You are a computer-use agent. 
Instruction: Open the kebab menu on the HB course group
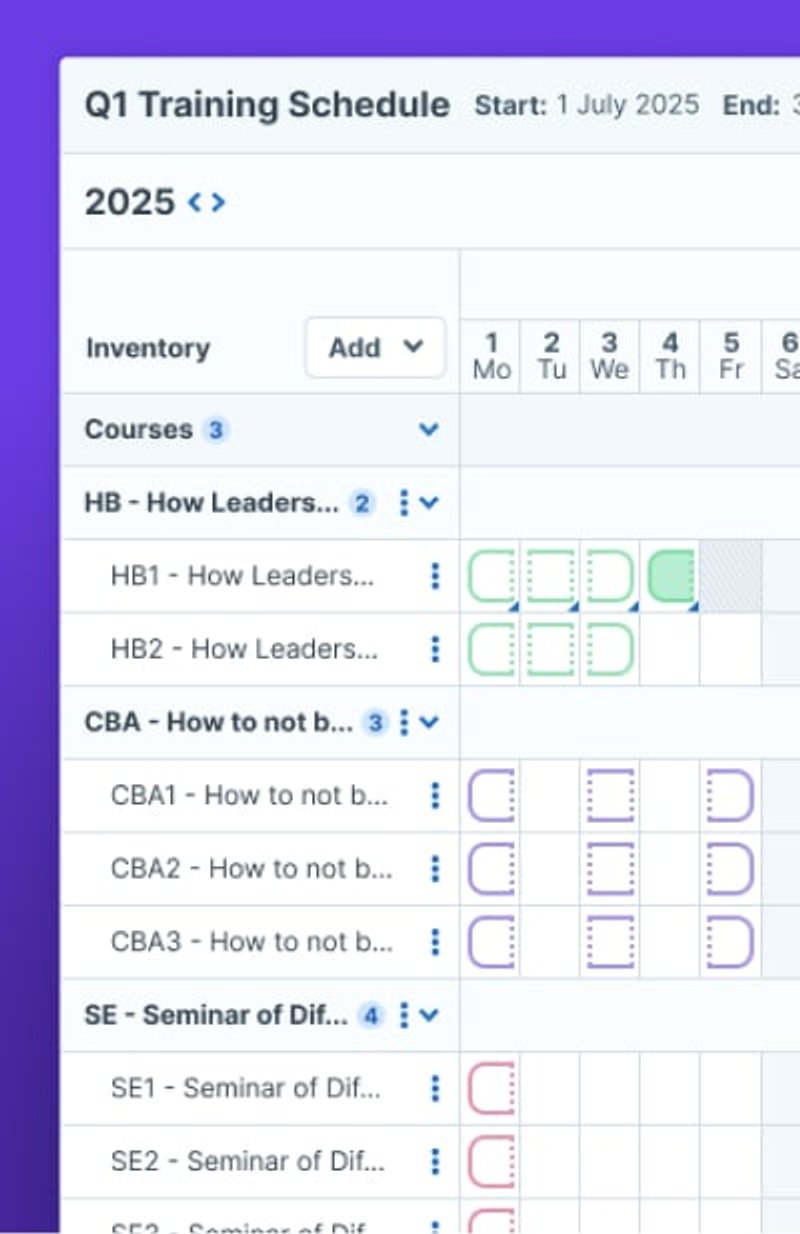click(x=403, y=503)
